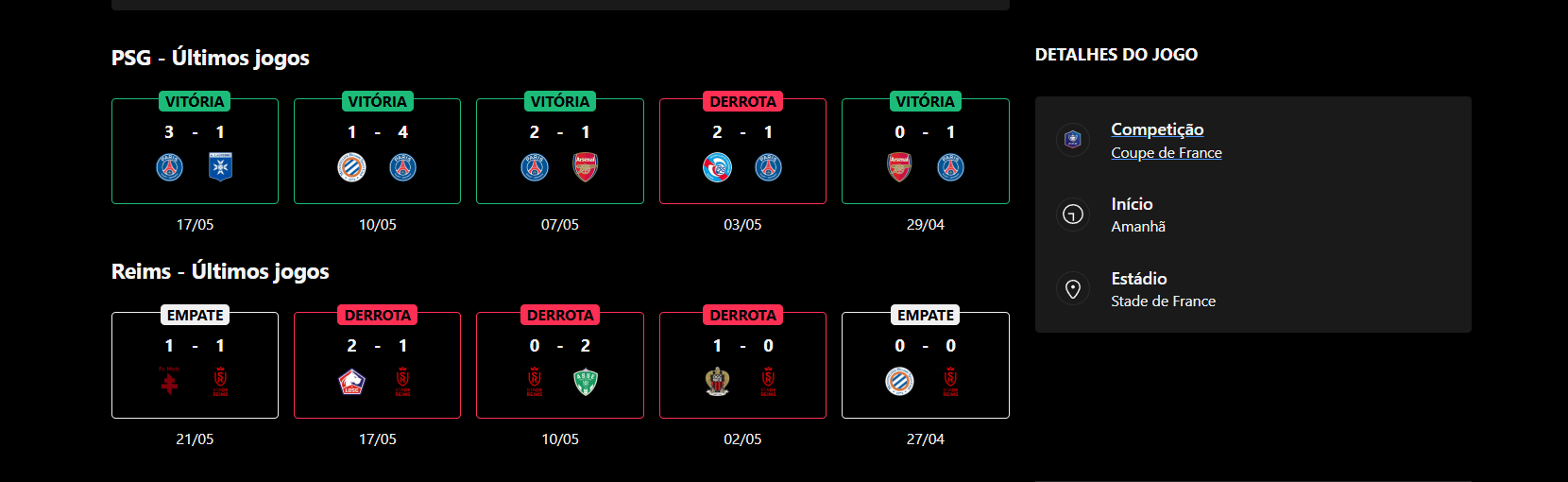Viewport: 1568px width, 482px height.
Task: Open PSG's 3 - 1 win card from 17/05
Action: (195, 151)
